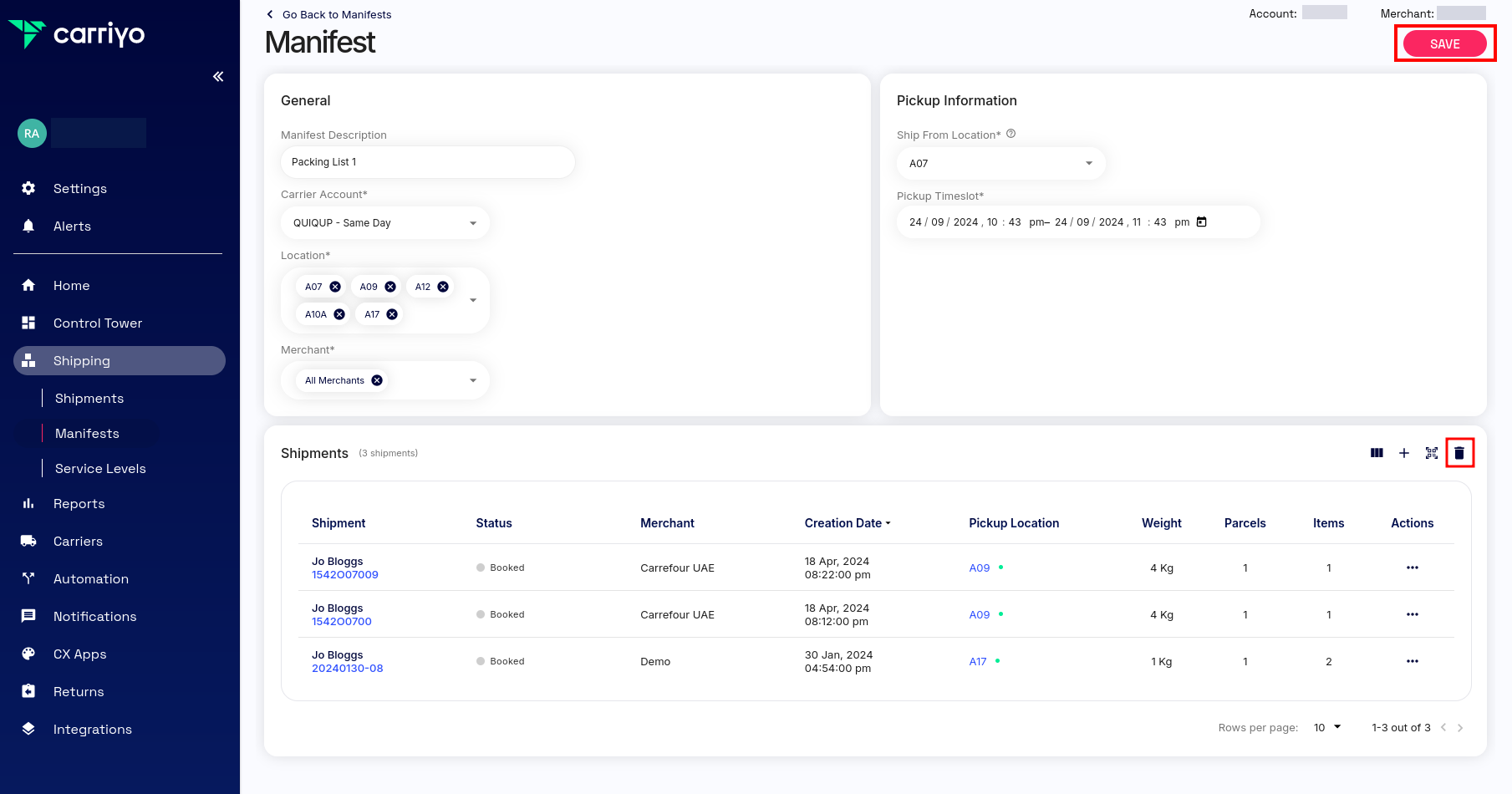
Task: Open Manifests in the sidebar
Action: pyautogui.click(x=87, y=434)
